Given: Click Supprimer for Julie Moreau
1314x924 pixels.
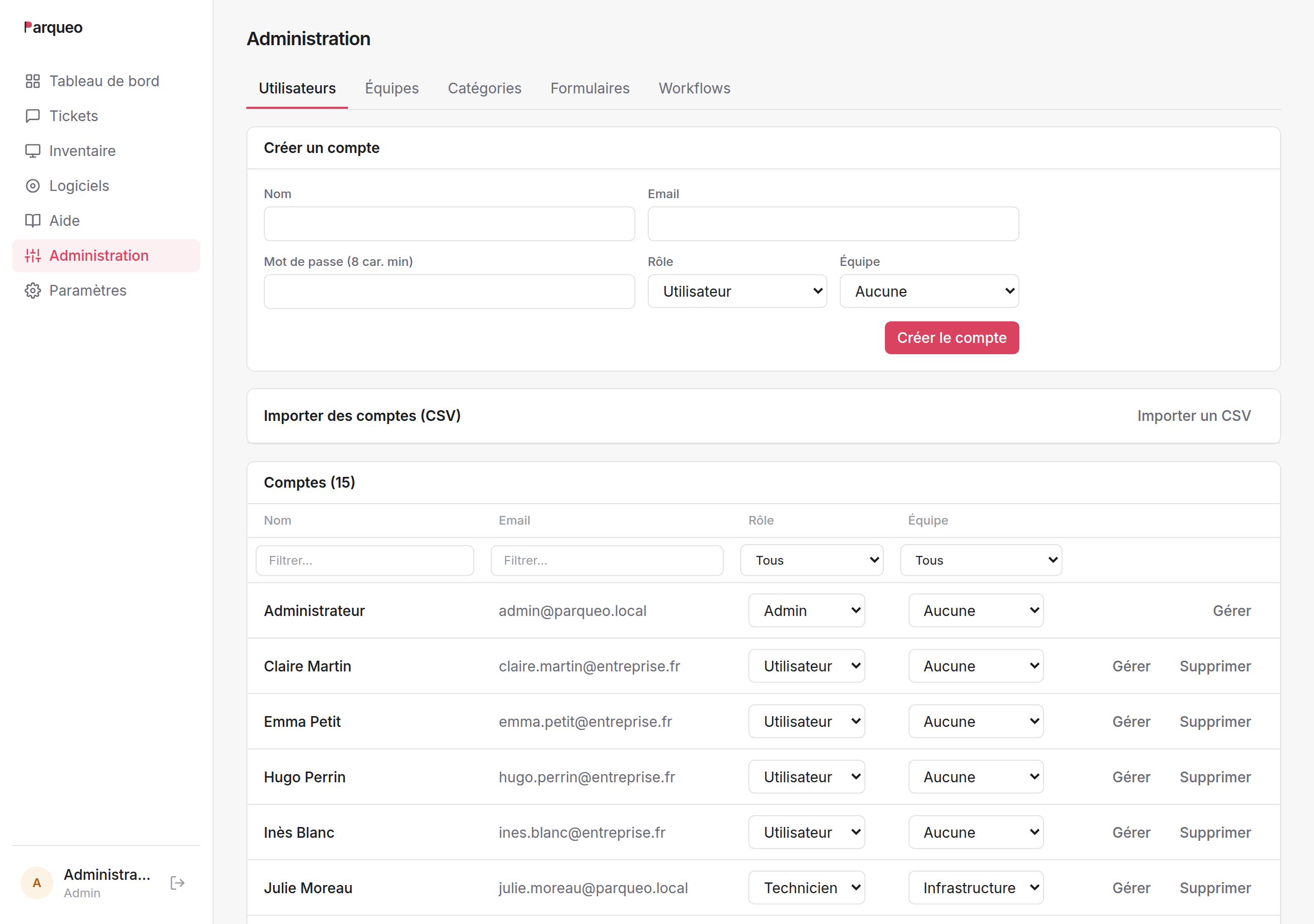Looking at the screenshot, I should click(x=1215, y=888).
